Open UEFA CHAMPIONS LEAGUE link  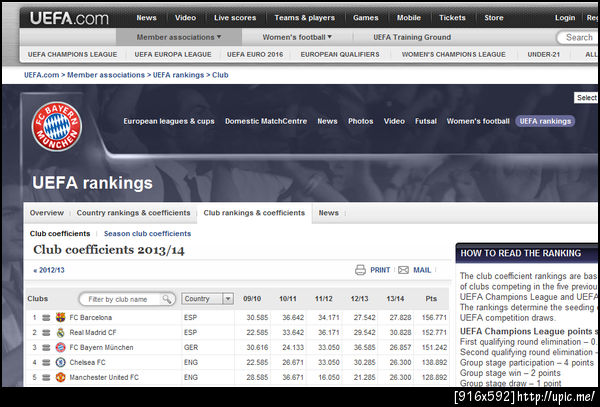[72, 54]
